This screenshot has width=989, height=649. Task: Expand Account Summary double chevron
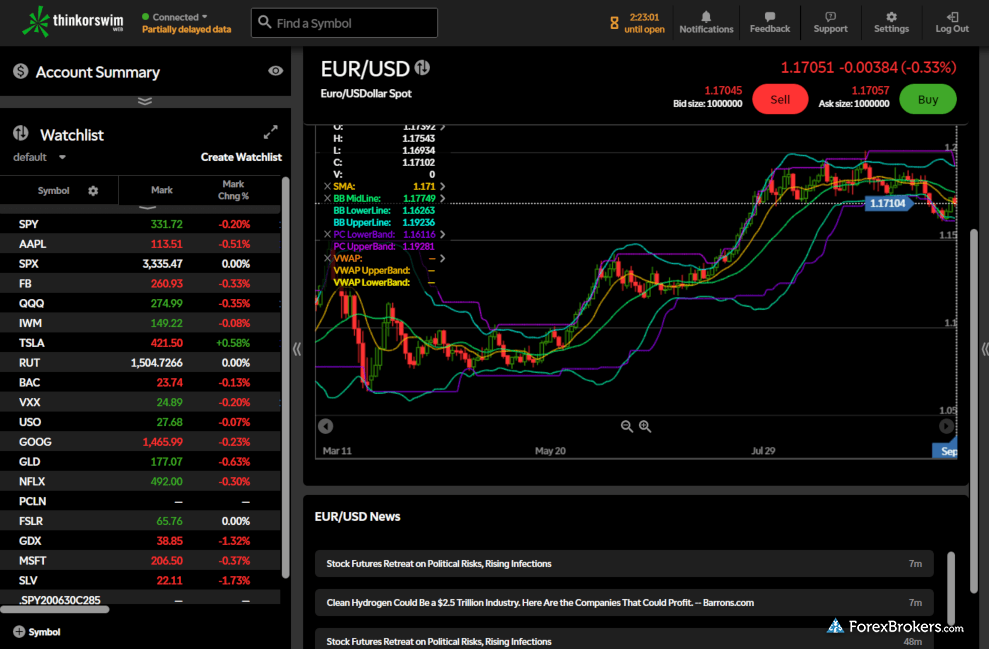(x=144, y=101)
